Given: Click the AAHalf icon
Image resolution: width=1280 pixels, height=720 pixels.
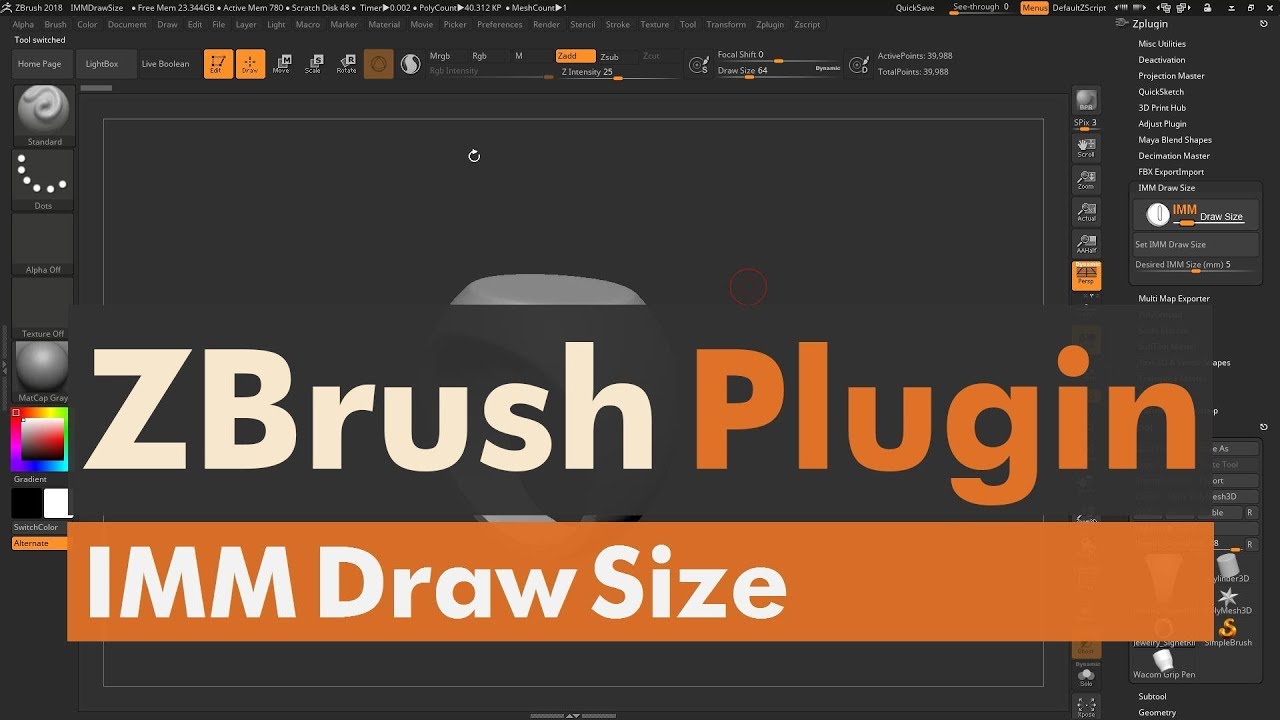Looking at the screenshot, I should 1086,244.
